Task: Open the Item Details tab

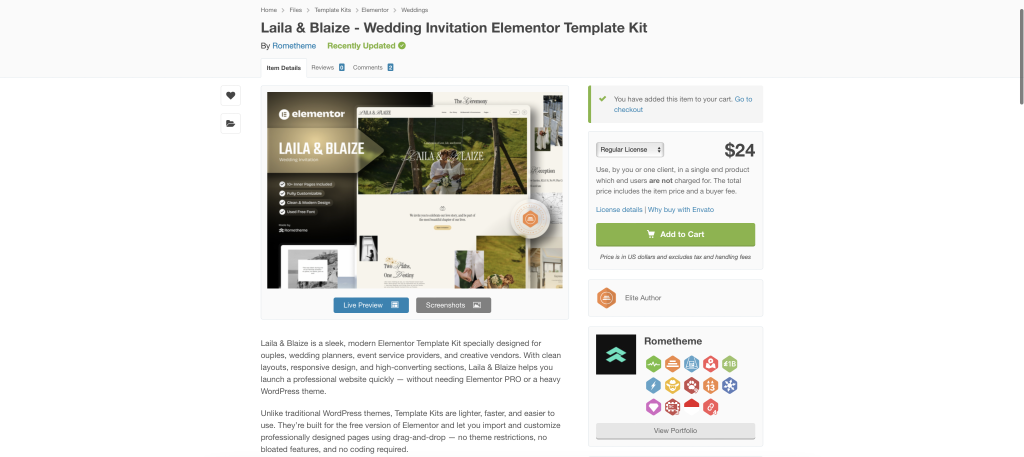Action: (283, 68)
